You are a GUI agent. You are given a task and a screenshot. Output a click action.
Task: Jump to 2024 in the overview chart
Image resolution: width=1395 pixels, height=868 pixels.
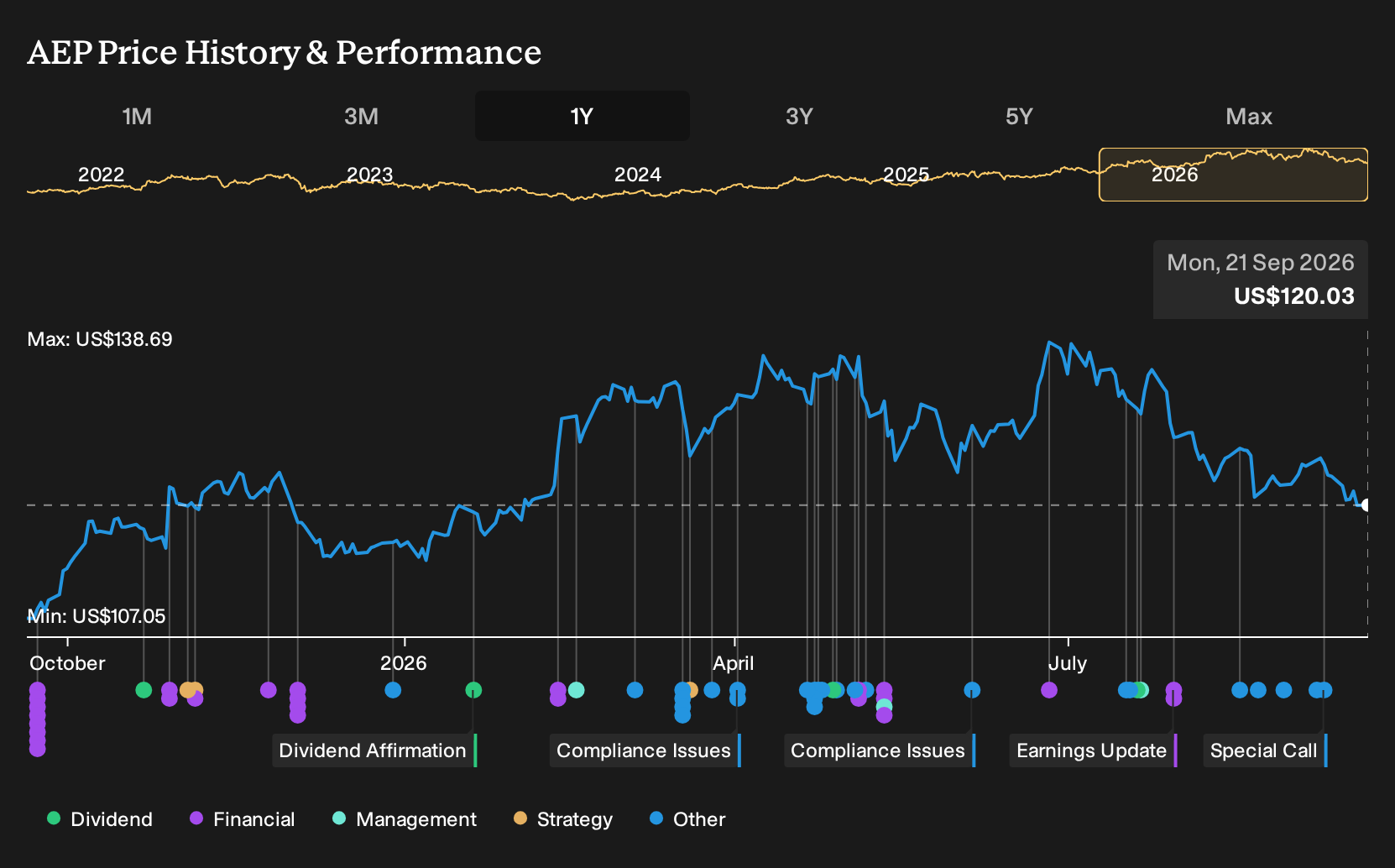click(638, 175)
